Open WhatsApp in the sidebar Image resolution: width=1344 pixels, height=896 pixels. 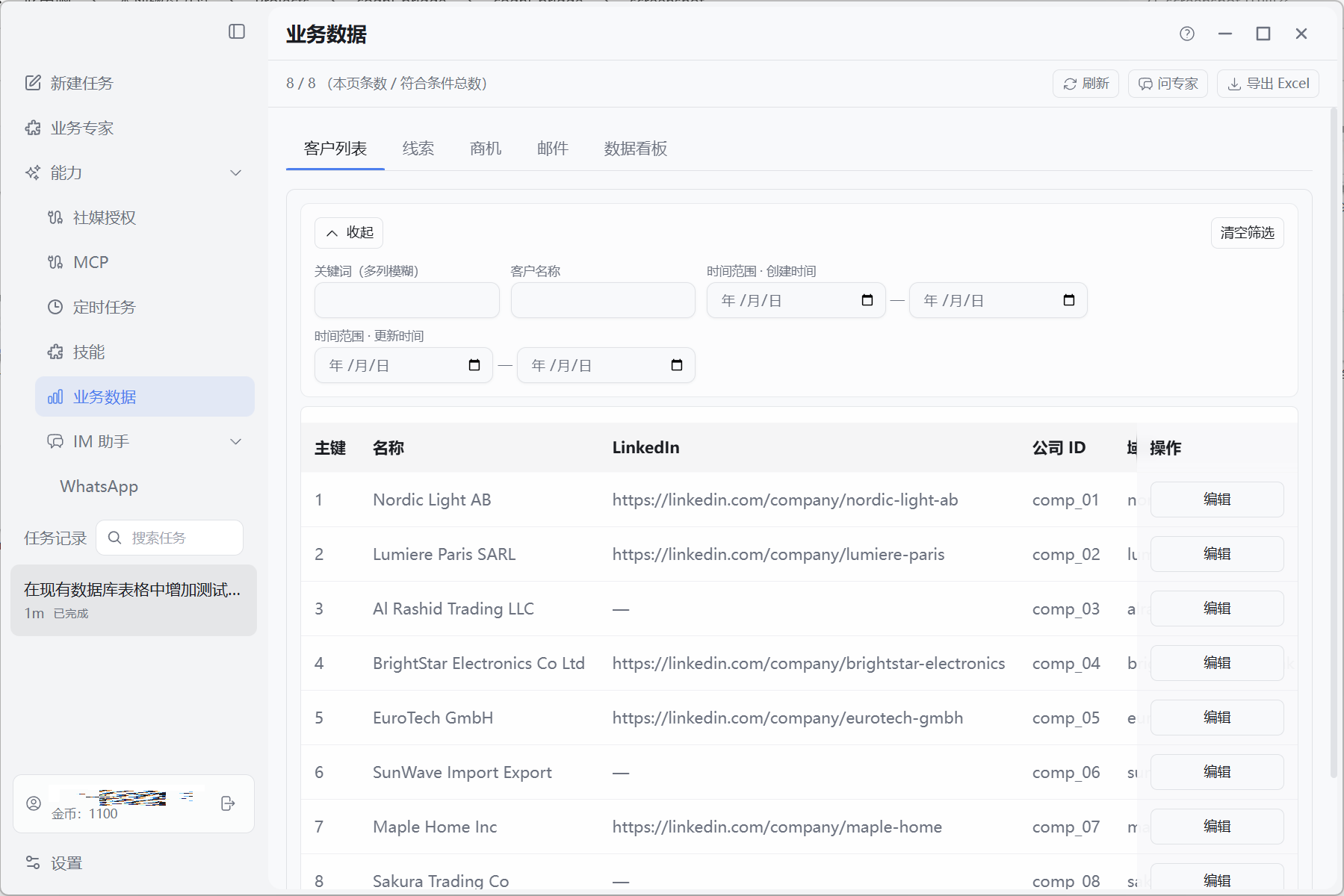point(99,486)
